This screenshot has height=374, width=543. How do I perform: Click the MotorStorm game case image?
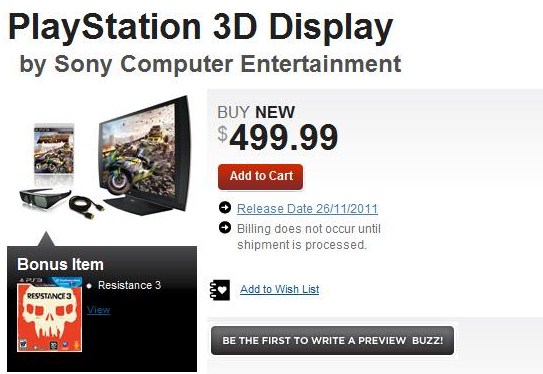pos(54,149)
